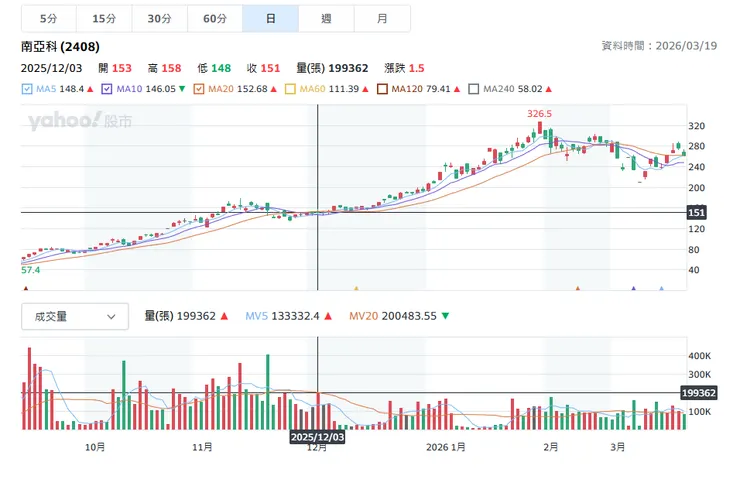Click the 南亞科 (2408) stock title
This screenshot has height=479, width=740.
(60, 47)
